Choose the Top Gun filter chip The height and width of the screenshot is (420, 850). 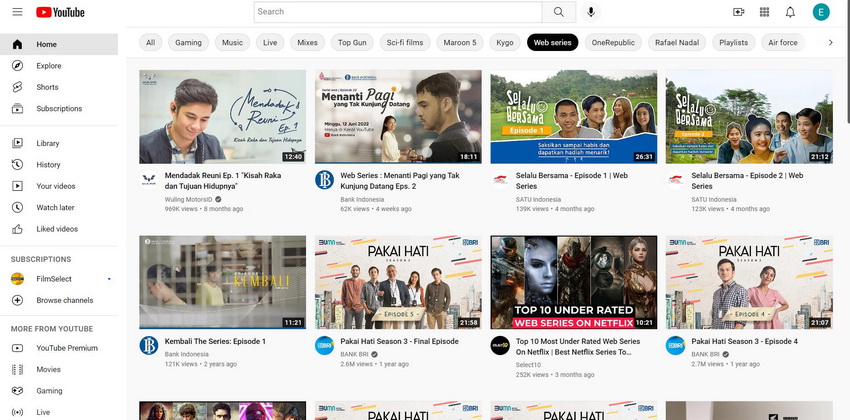coord(352,43)
